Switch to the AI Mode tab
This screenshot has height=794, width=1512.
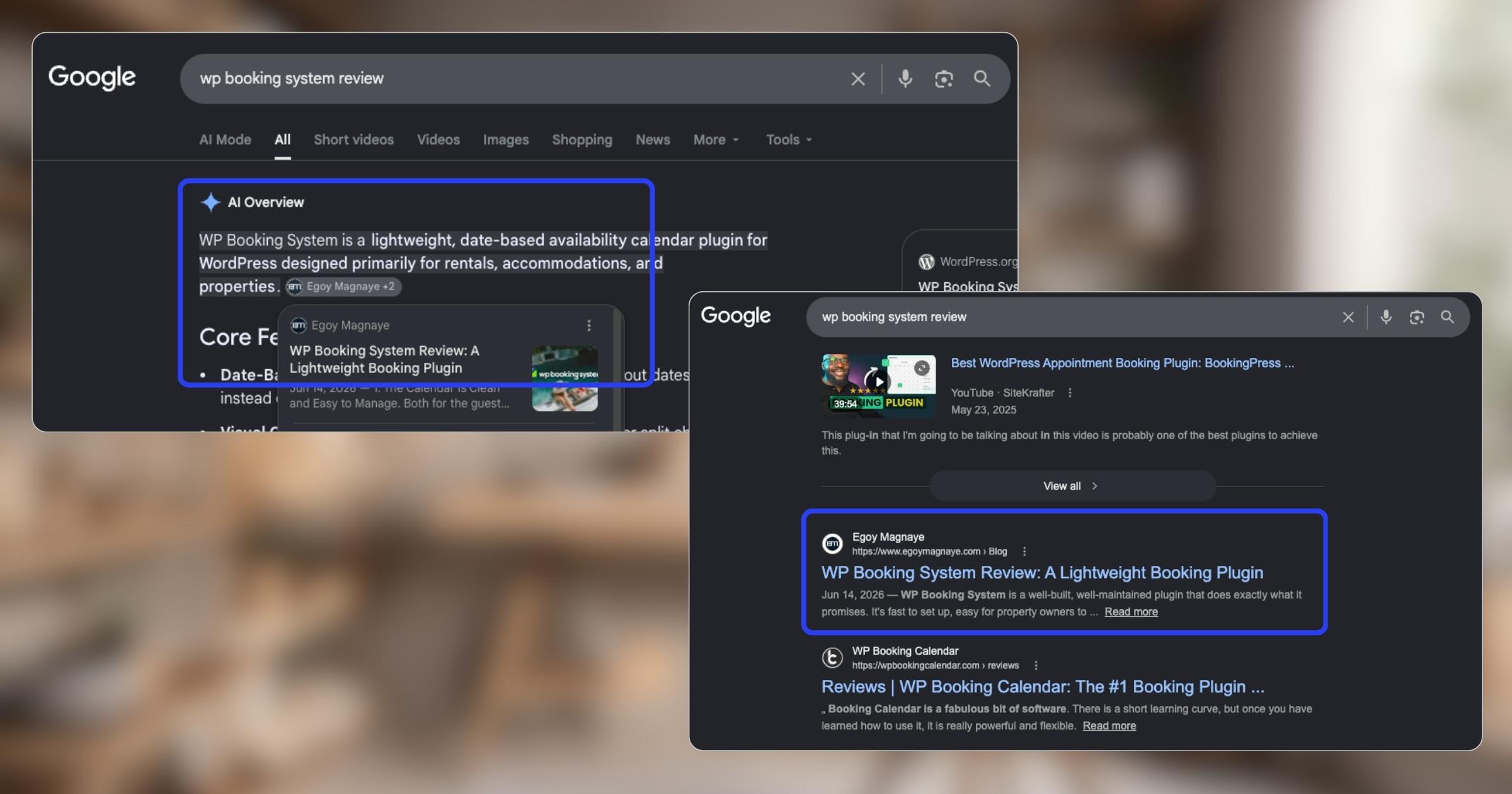[x=225, y=139]
